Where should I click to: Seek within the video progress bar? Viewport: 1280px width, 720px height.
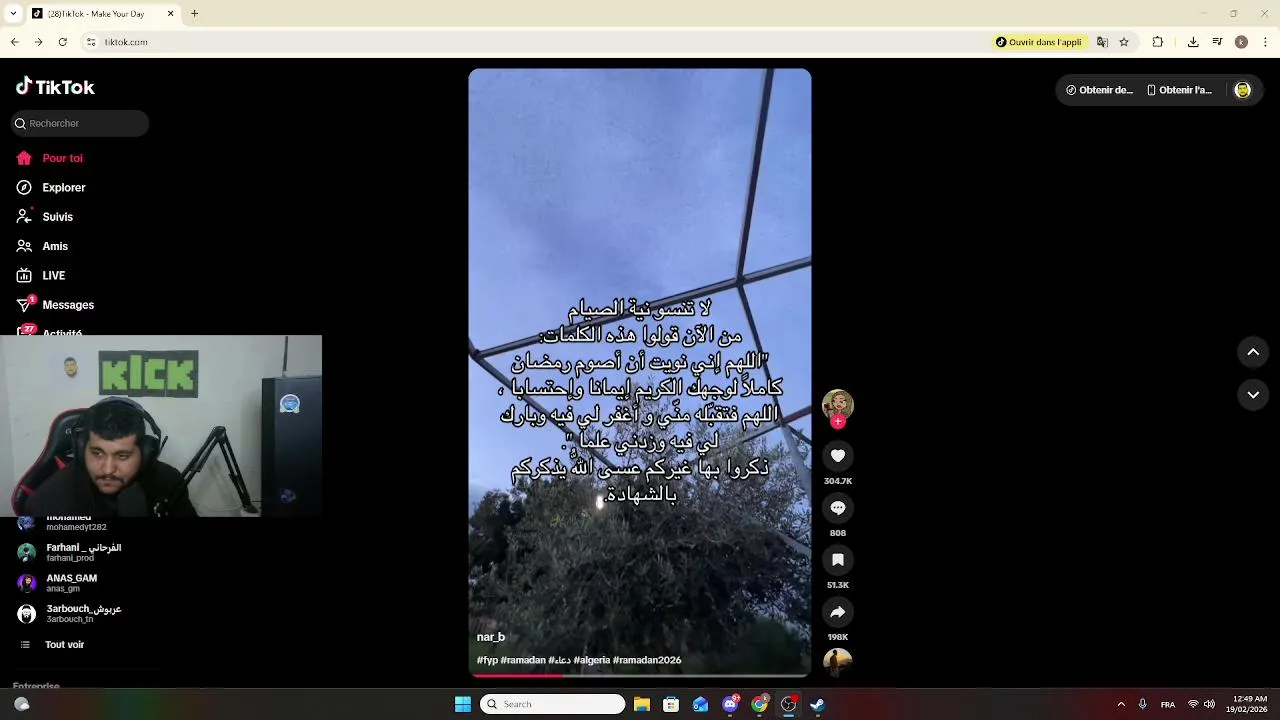click(640, 675)
